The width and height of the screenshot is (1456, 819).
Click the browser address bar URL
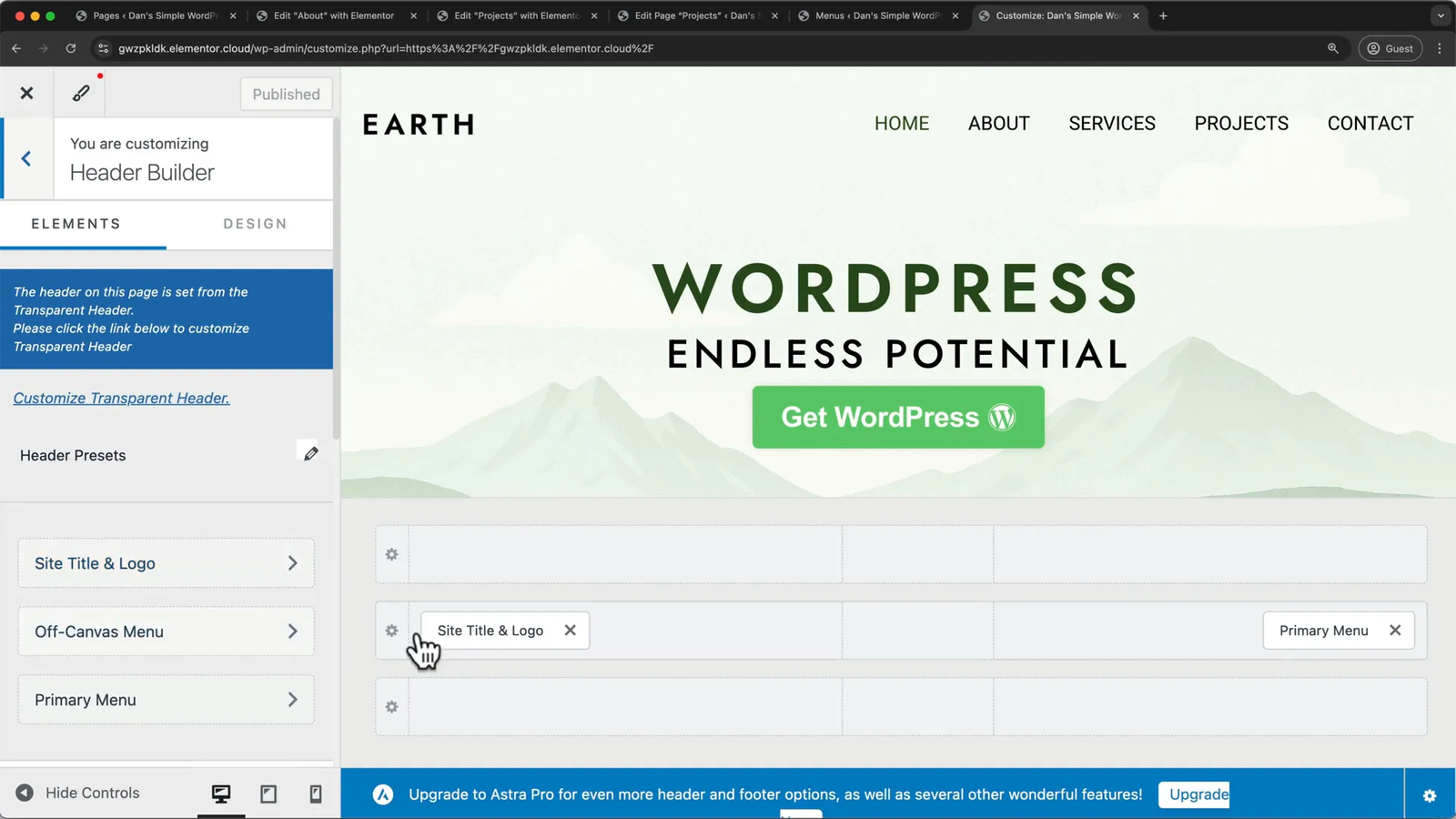pyautogui.click(x=386, y=48)
